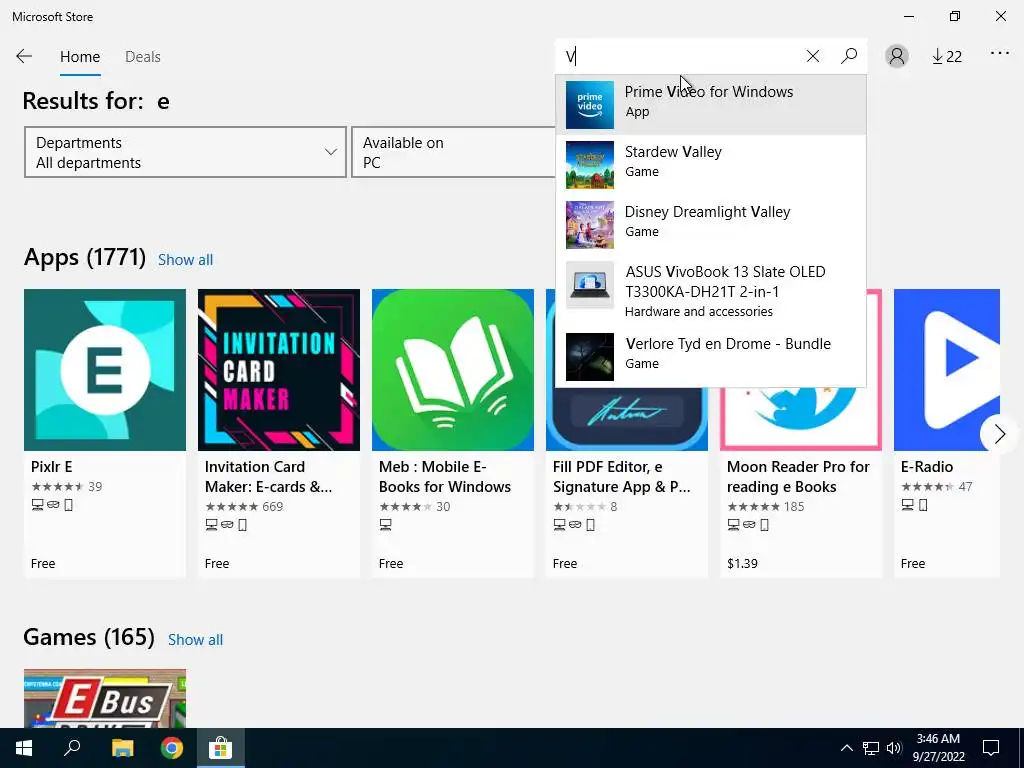Launch Google Chrome from taskbar

[172, 748]
